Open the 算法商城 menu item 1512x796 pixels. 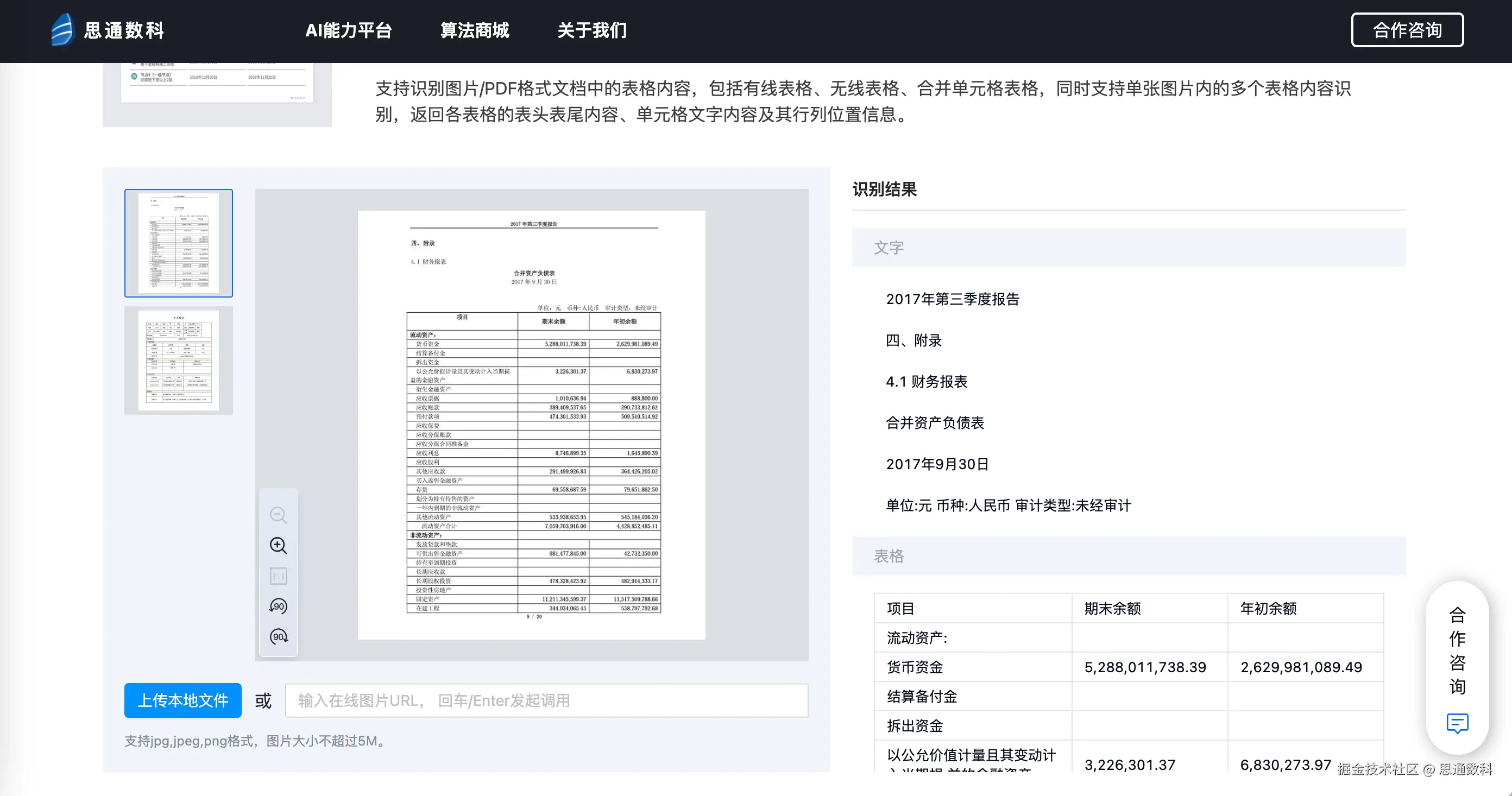tap(474, 30)
